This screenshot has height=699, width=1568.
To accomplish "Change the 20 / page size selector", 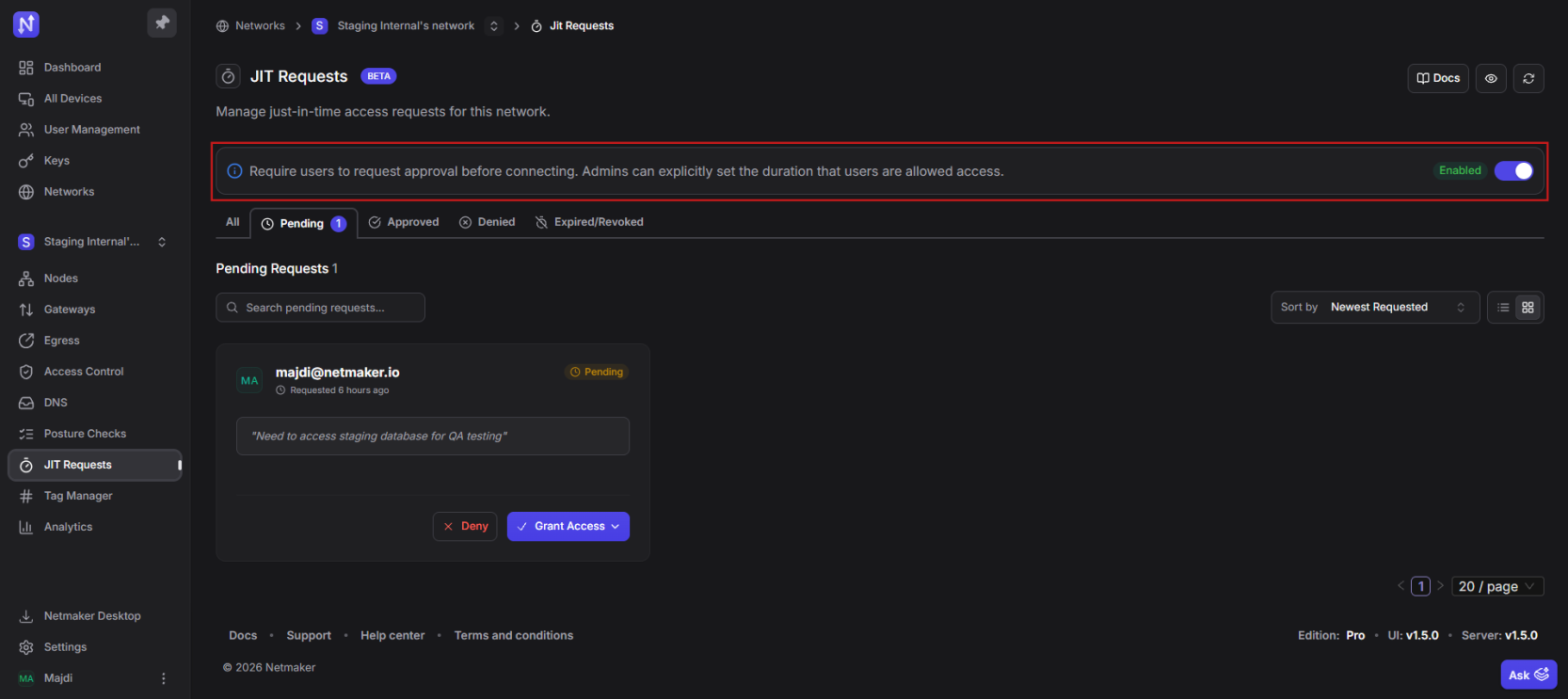I will pos(1496,586).
